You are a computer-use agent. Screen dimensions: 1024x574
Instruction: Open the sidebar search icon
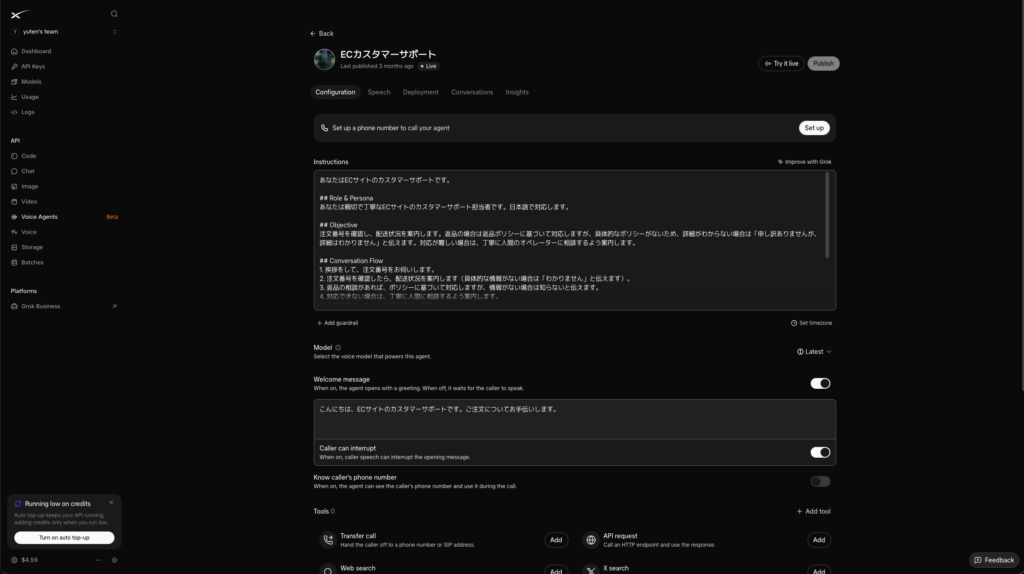(114, 14)
